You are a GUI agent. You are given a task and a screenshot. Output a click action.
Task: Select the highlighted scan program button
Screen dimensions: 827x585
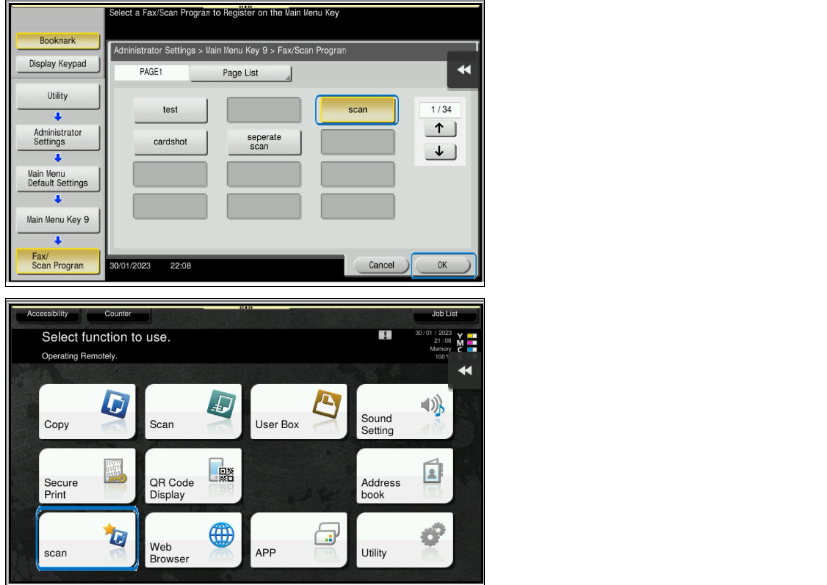pyautogui.click(x=357, y=110)
